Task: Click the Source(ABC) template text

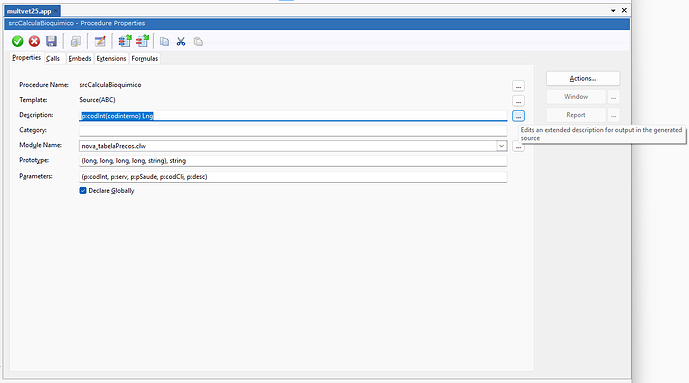Action: point(98,100)
